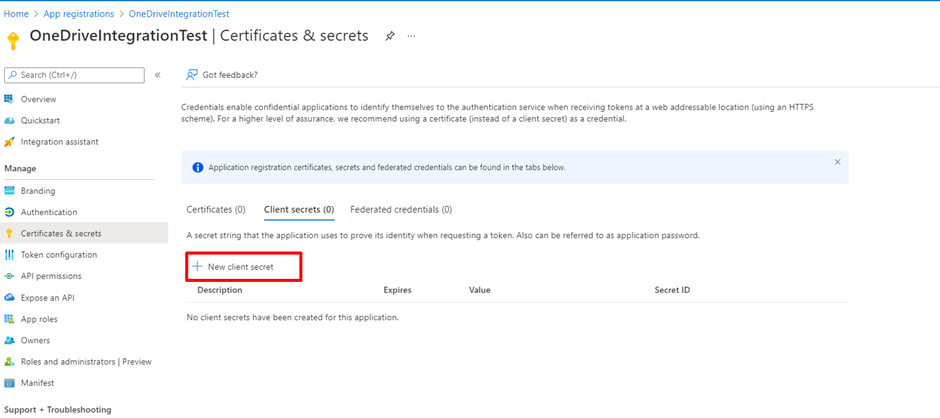Screen dimensions: 940x418
Task: Collapse the sidebar with double chevron
Action: tap(158, 75)
